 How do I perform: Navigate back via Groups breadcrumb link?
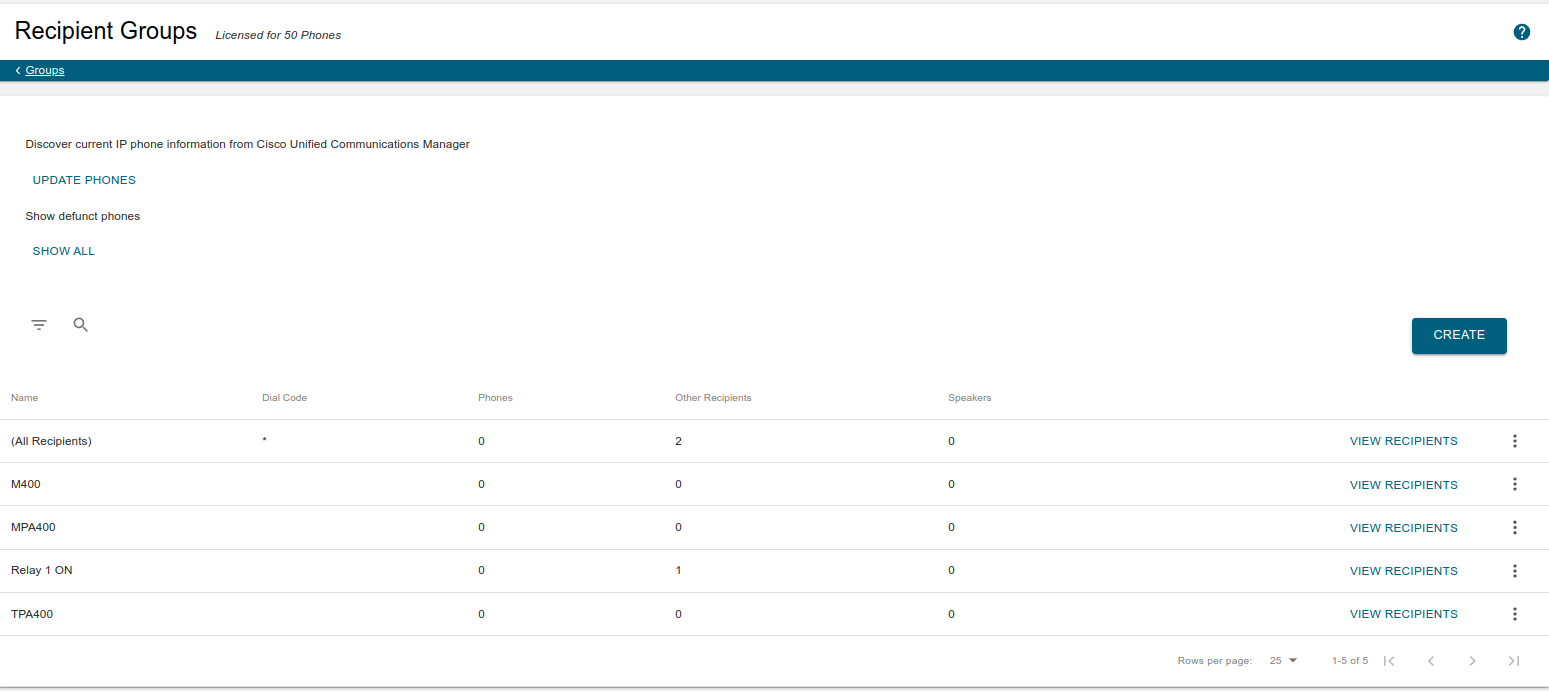click(45, 71)
